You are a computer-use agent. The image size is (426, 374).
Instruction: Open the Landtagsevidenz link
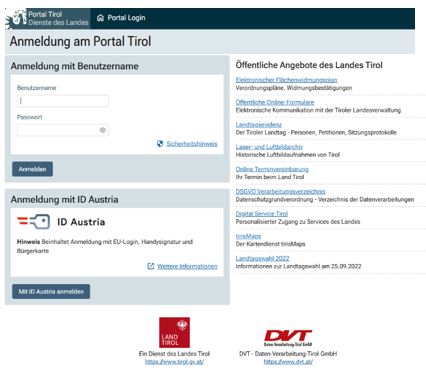click(x=259, y=124)
